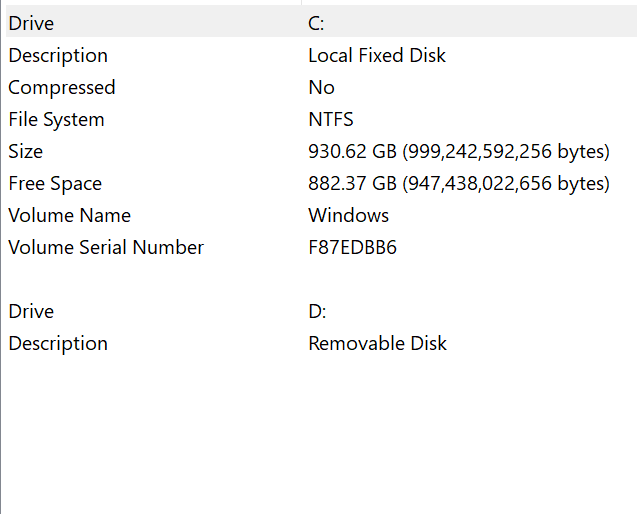The width and height of the screenshot is (637, 514).
Task: Click the Volume Serial Number label
Action: coord(106,247)
